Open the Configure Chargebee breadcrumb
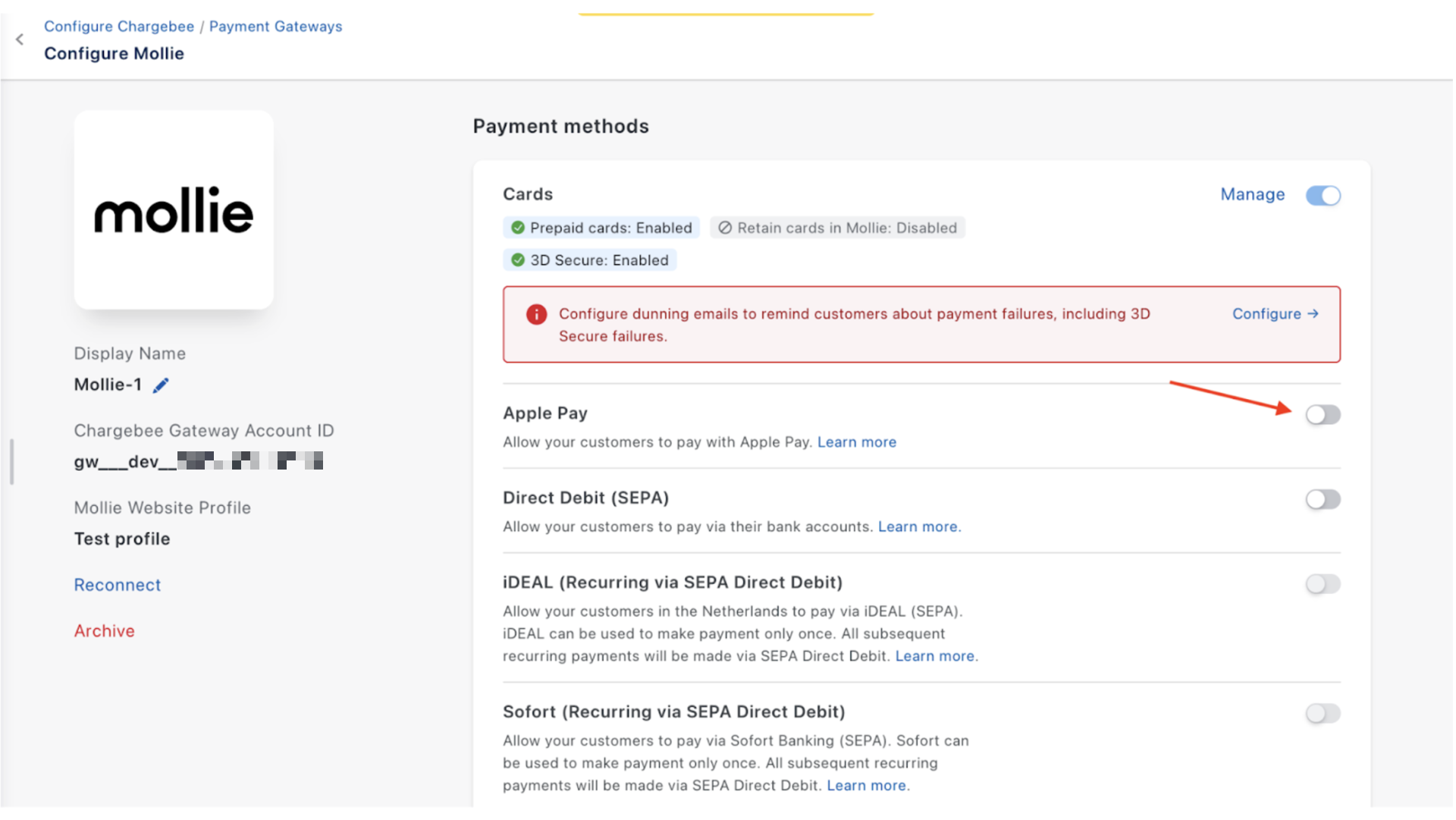 click(x=119, y=27)
